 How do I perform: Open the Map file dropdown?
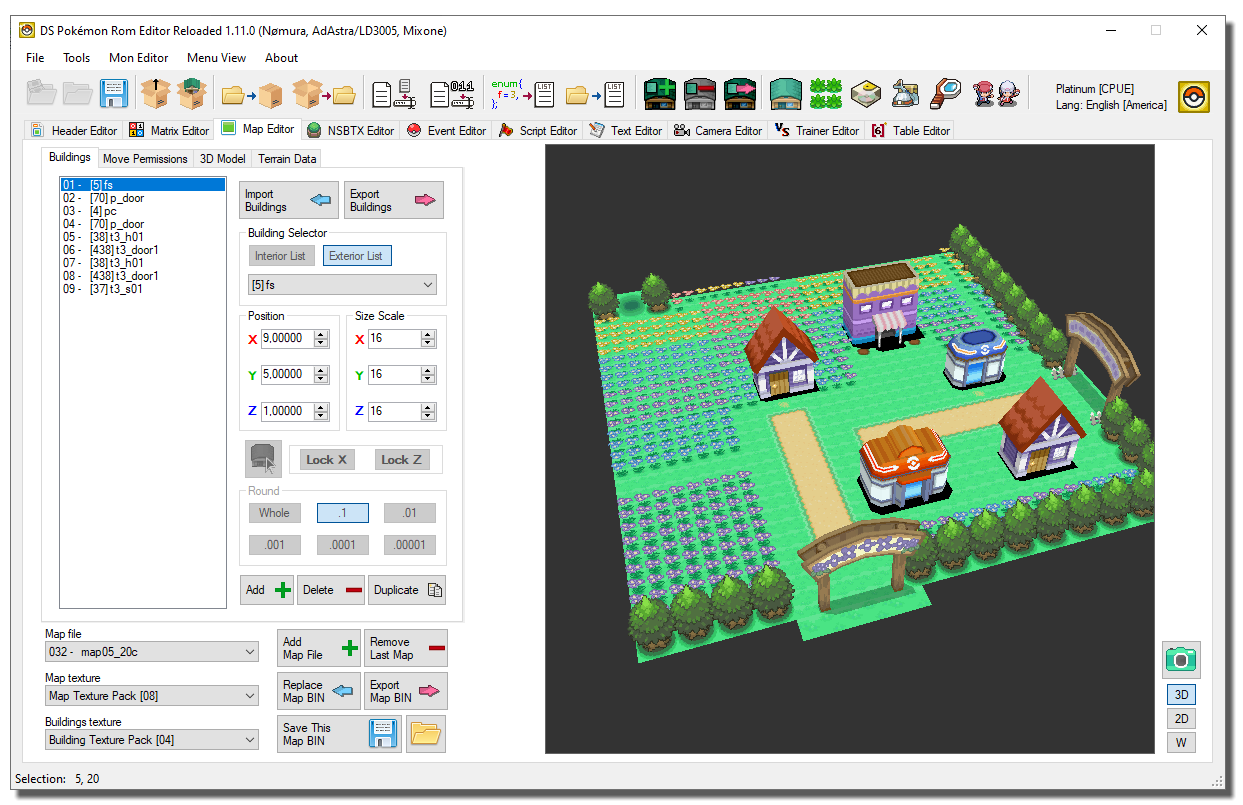click(152, 652)
